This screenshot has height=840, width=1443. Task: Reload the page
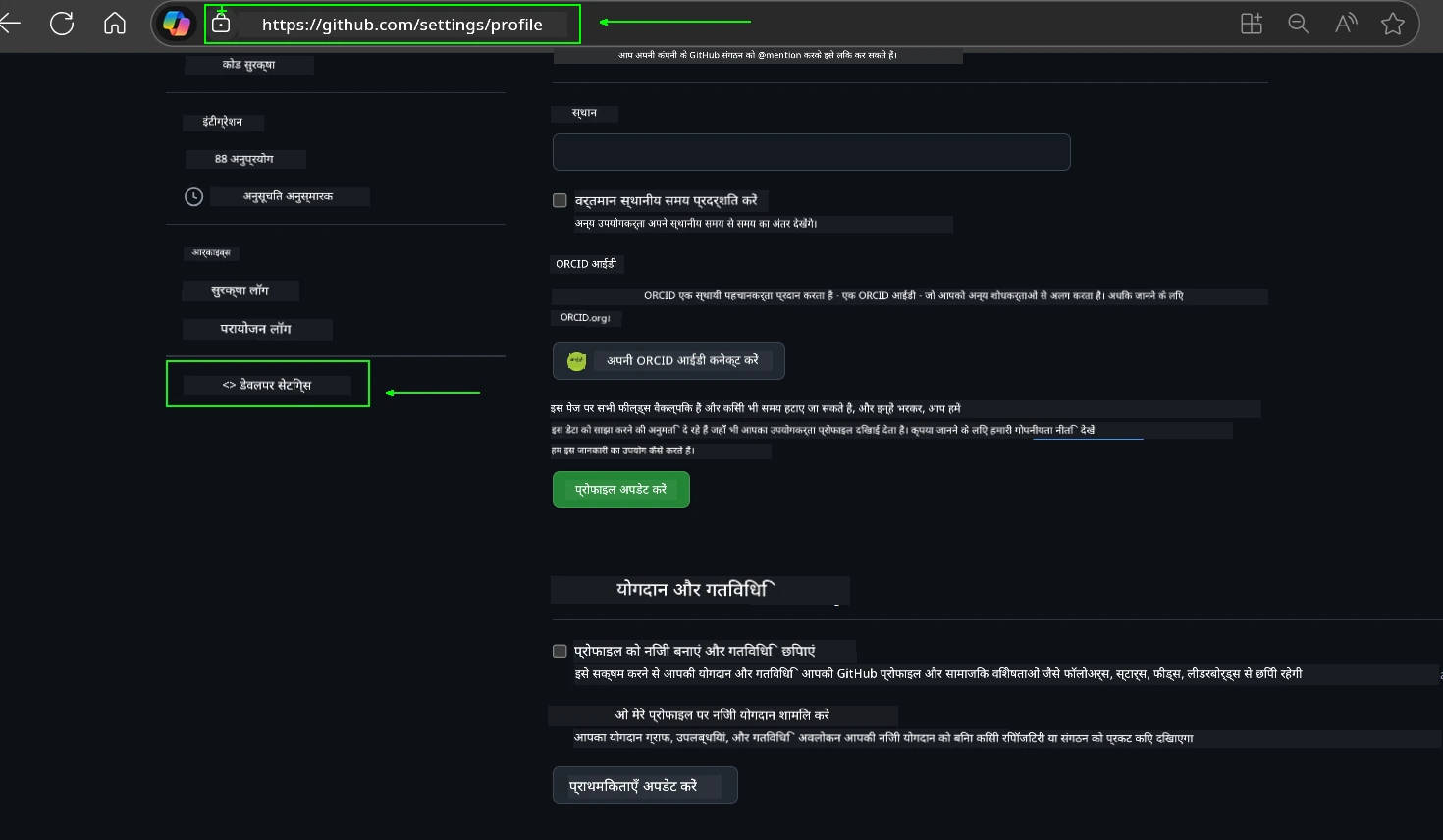pyautogui.click(x=61, y=23)
